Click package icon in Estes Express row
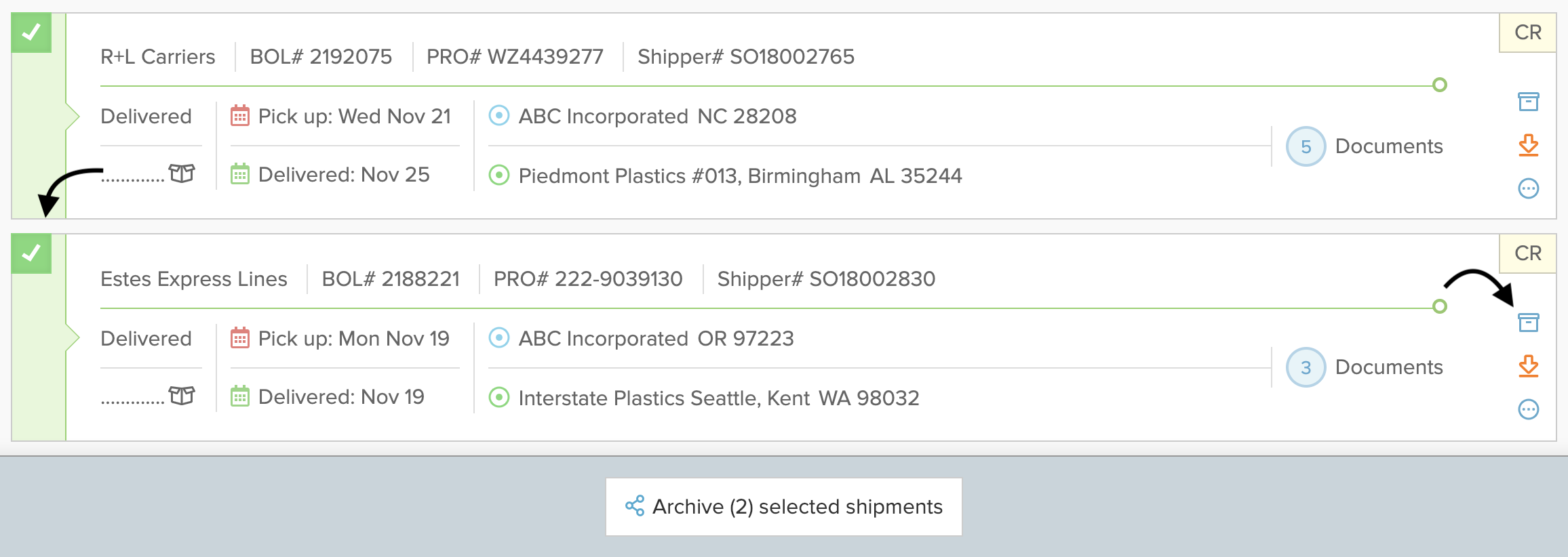 pyautogui.click(x=182, y=395)
